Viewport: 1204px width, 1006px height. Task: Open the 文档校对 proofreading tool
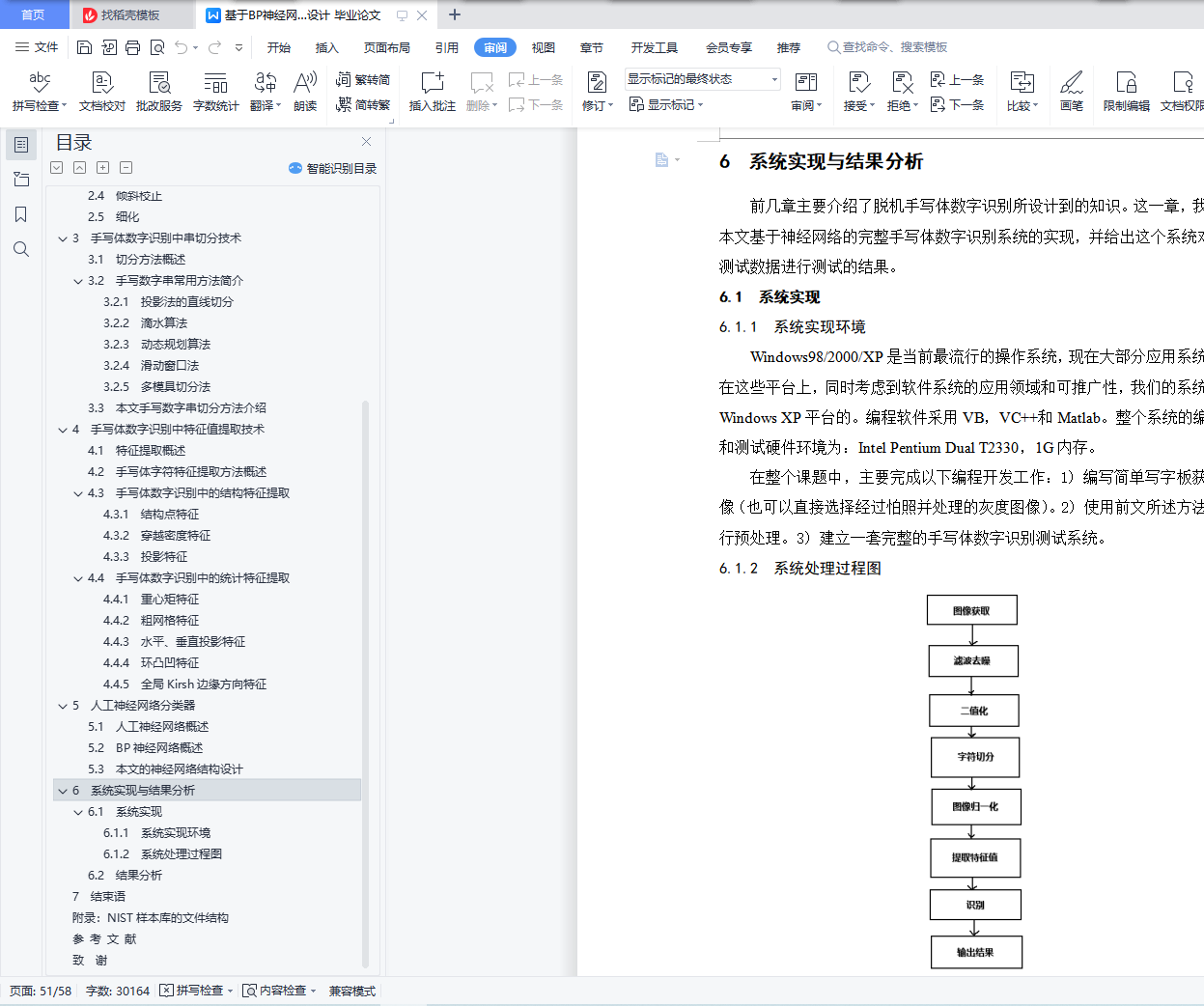pyautogui.click(x=102, y=92)
